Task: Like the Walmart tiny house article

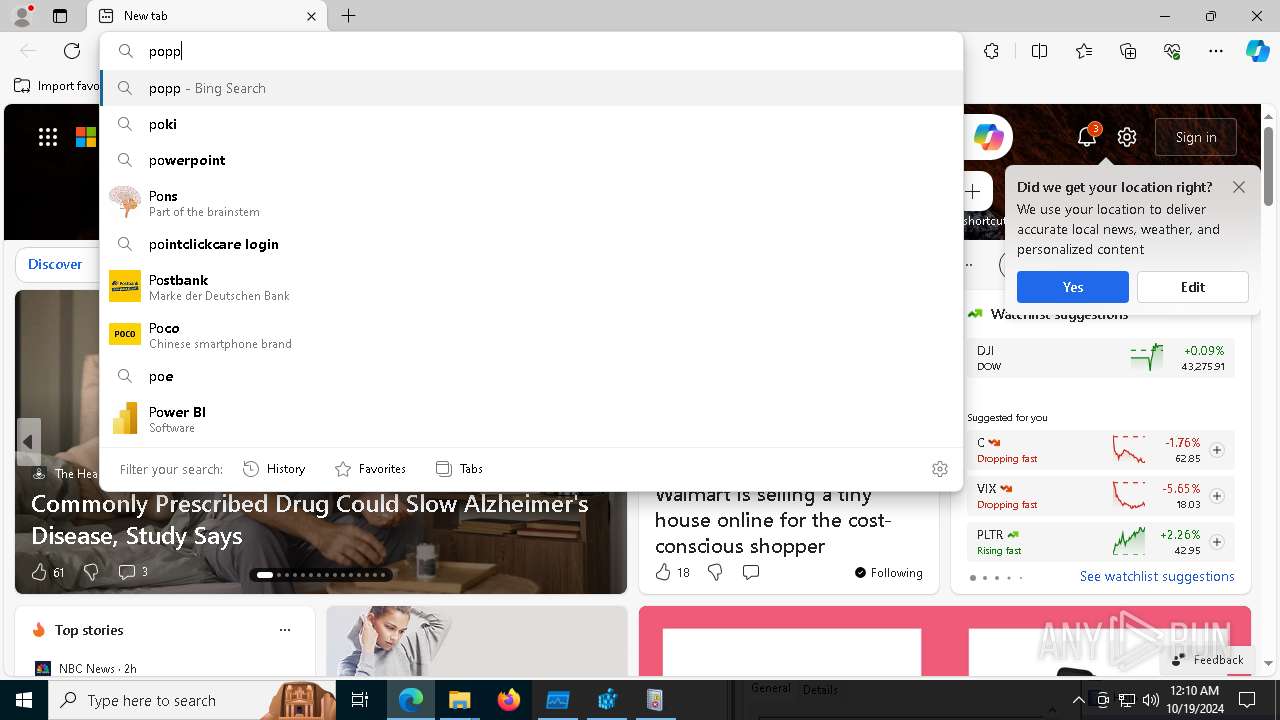Action: (672, 572)
